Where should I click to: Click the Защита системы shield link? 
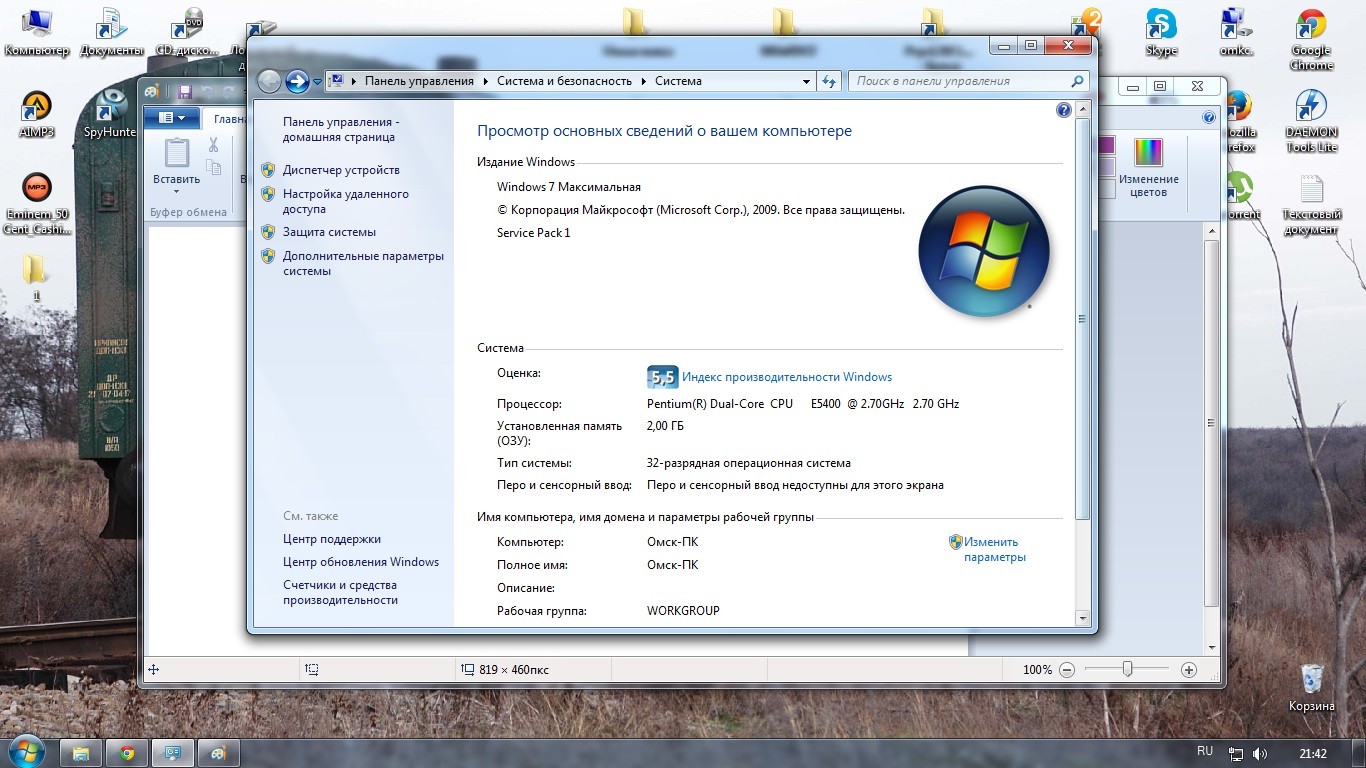click(329, 232)
